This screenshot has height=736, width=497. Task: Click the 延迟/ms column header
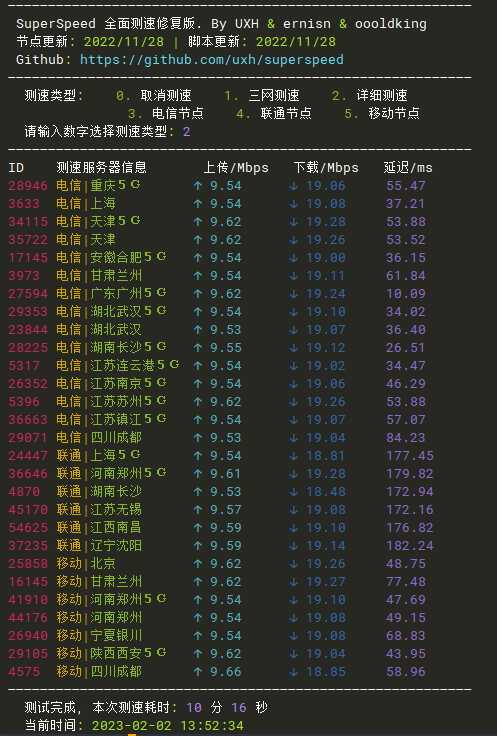(x=408, y=168)
